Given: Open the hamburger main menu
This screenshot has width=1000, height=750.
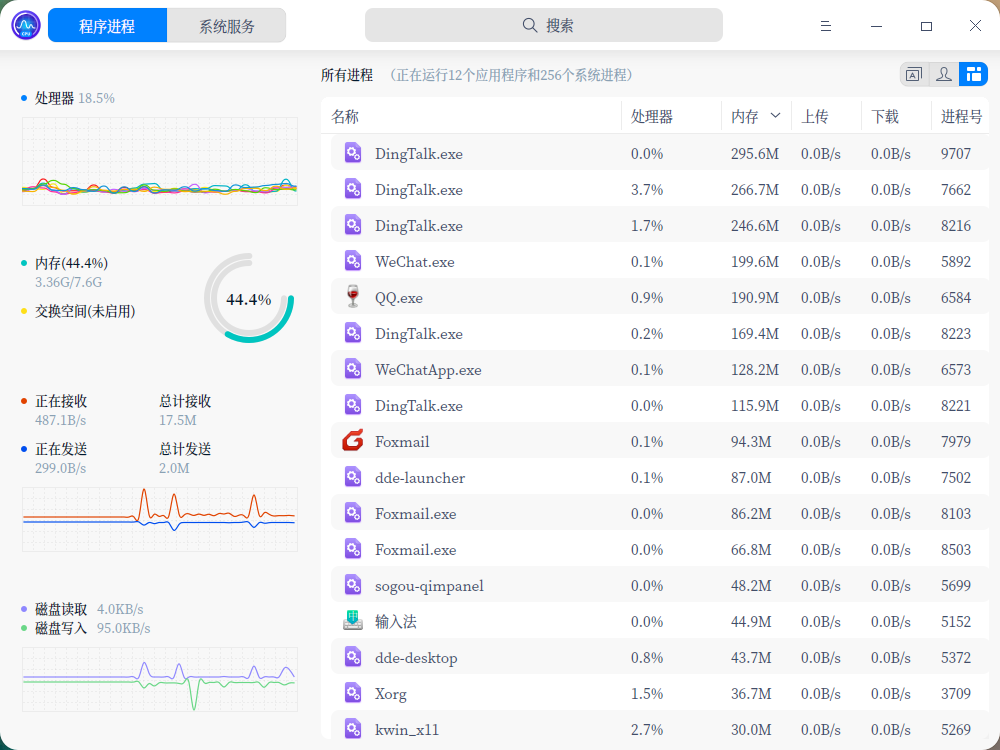Looking at the screenshot, I should [825, 26].
